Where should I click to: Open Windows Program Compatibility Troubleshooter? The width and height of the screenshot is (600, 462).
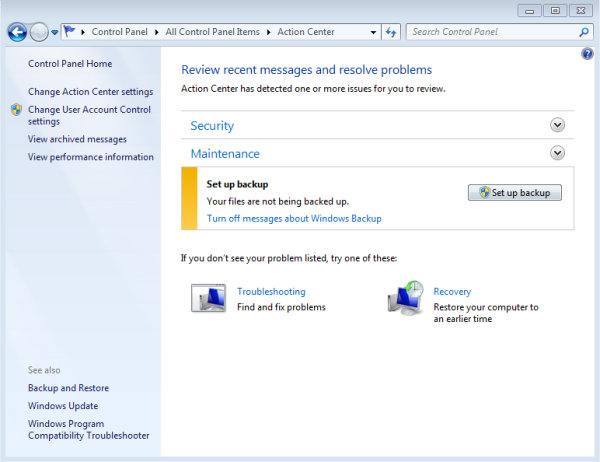[89, 429]
